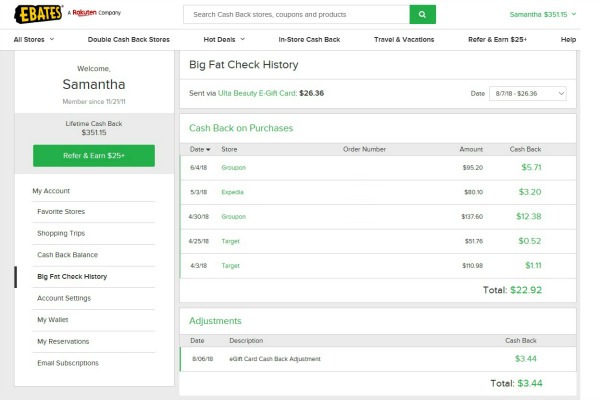Click the Store column header

click(x=229, y=149)
